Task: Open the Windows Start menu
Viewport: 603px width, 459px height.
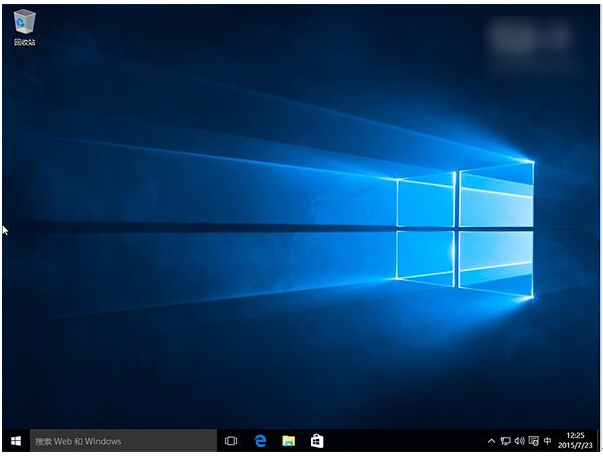Action: tap(15, 441)
